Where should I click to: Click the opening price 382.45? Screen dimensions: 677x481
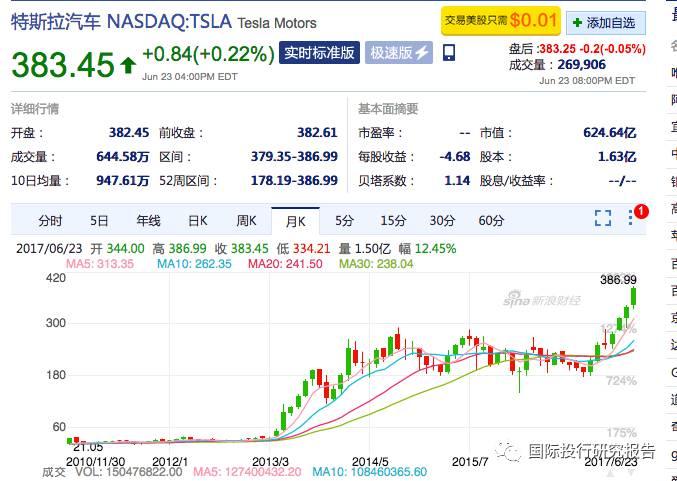point(129,133)
